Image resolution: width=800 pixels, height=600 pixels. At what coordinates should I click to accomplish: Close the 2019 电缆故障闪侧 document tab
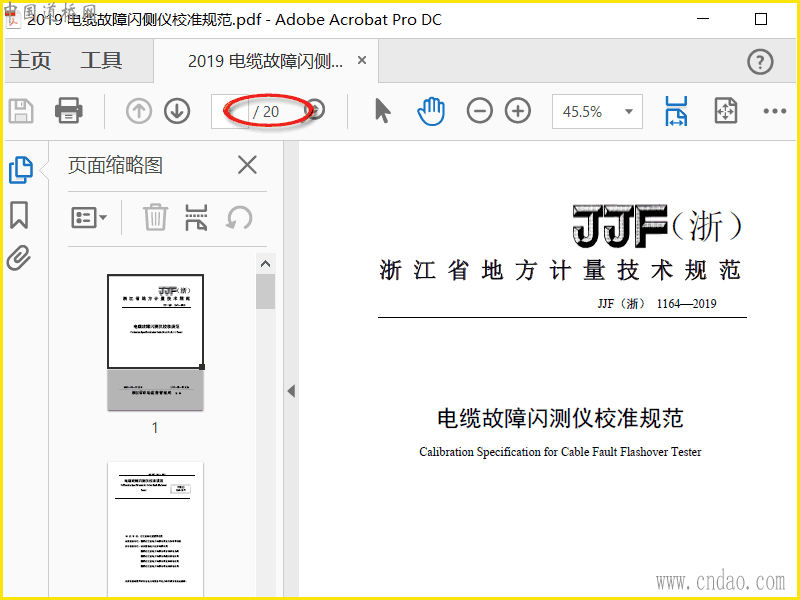[x=362, y=60]
